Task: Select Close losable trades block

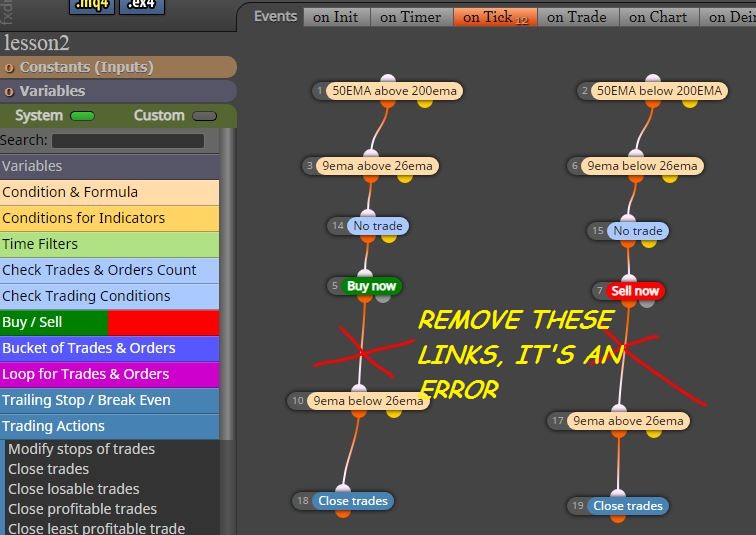Action: coord(74,489)
